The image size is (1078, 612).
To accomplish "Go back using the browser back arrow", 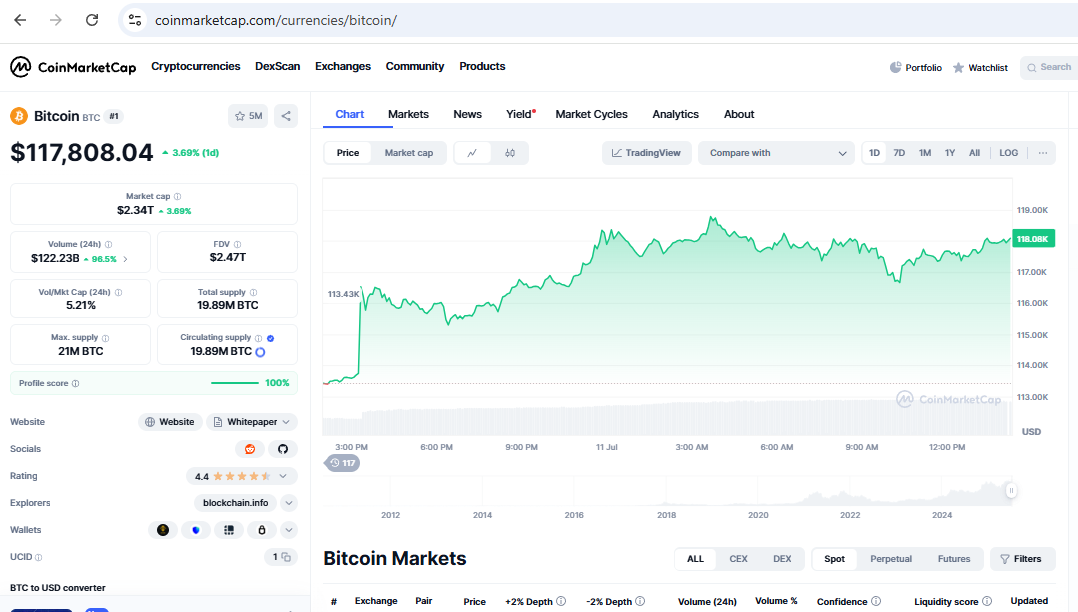I will click(20, 20).
